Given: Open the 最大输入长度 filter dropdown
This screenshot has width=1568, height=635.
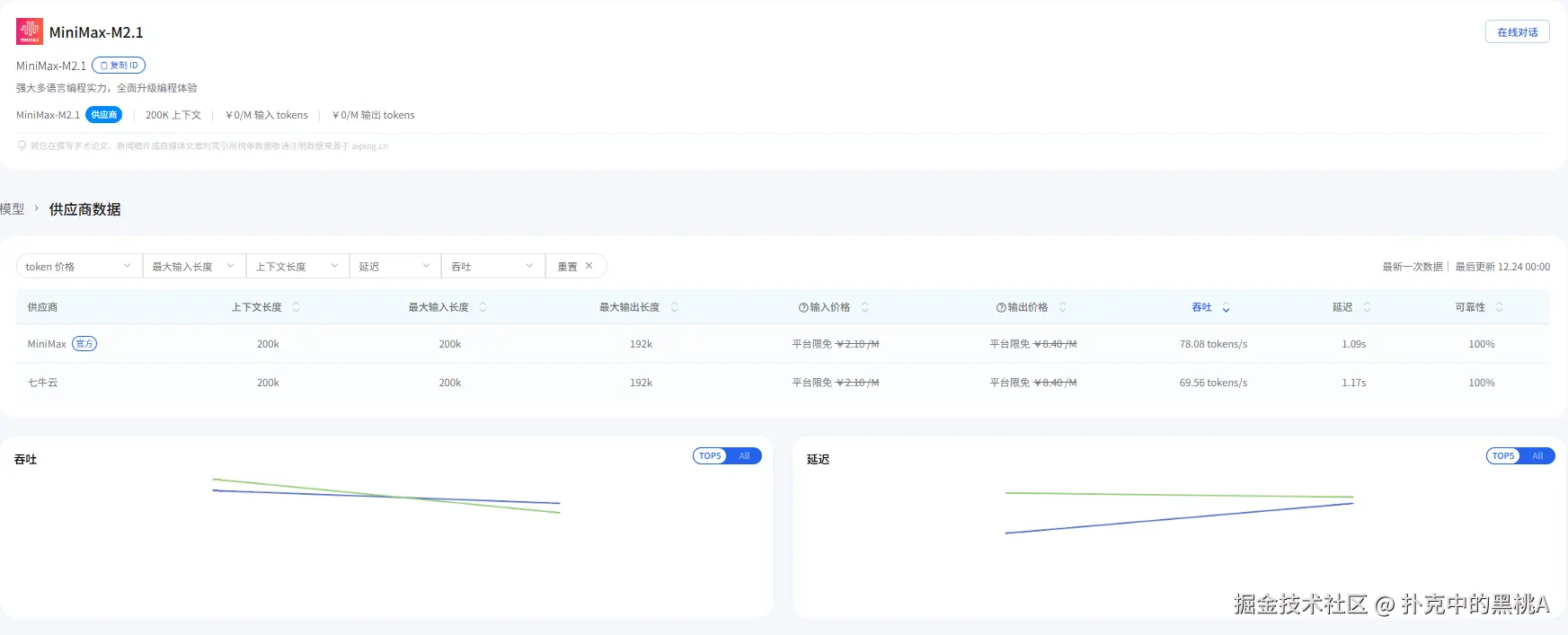Looking at the screenshot, I should (x=194, y=267).
